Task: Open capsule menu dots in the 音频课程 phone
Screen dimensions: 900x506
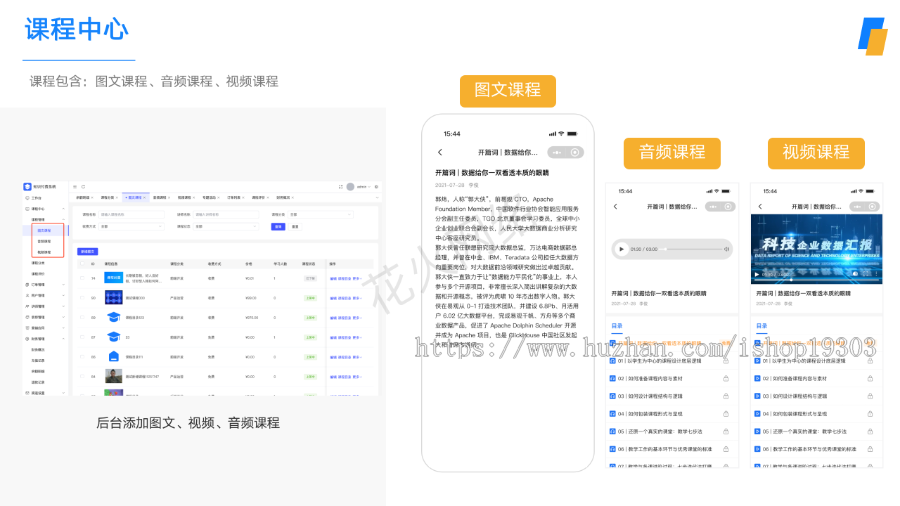Action: (713, 207)
